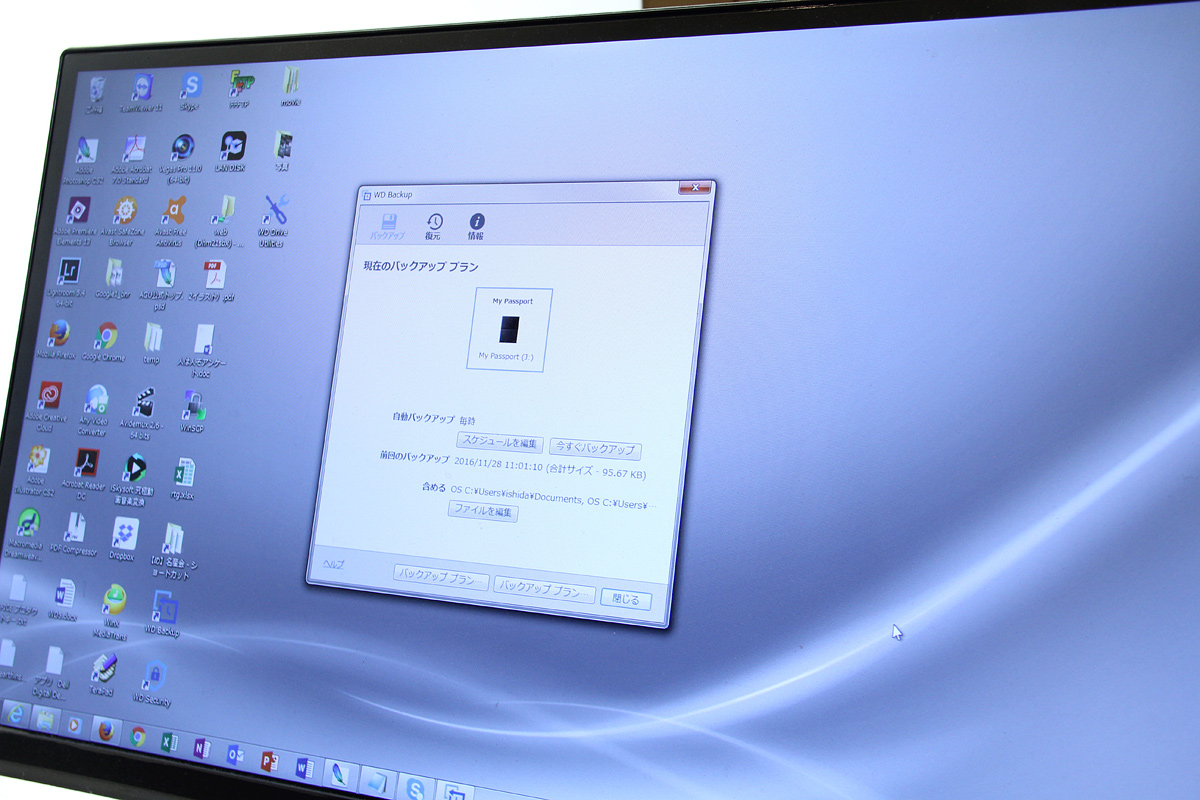Open the TeamViewer 11 desktop icon
This screenshot has height=800, width=1200.
[143, 92]
